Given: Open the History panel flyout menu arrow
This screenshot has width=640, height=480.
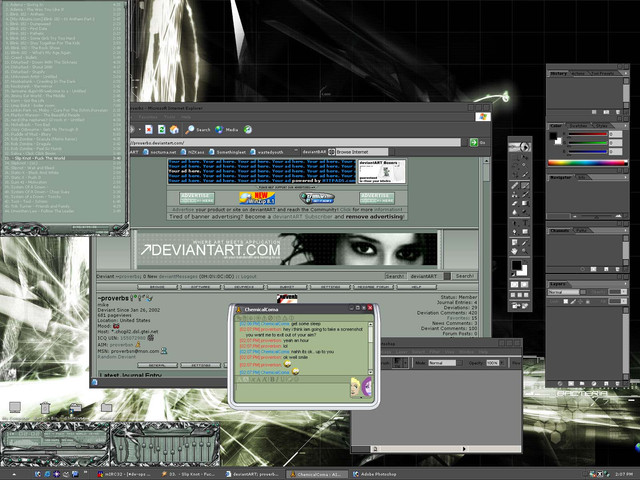Looking at the screenshot, I should click(x=626, y=73).
